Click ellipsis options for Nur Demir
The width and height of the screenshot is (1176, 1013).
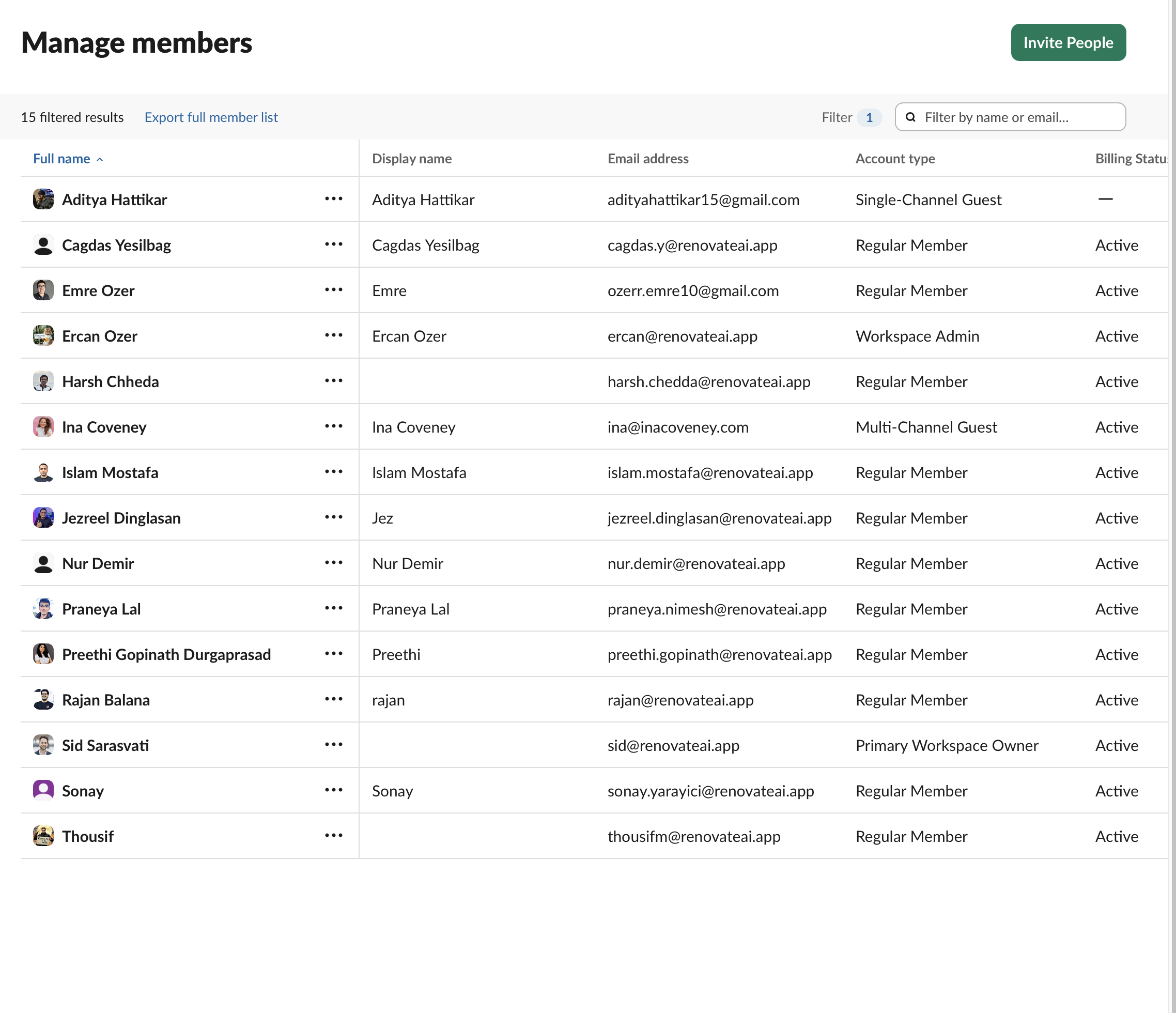tap(334, 563)
